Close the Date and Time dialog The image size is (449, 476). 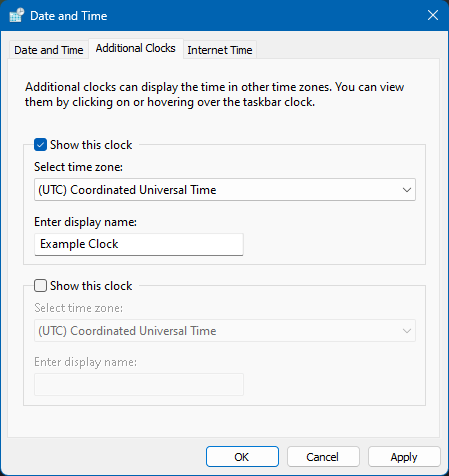(x=433, y=15)
